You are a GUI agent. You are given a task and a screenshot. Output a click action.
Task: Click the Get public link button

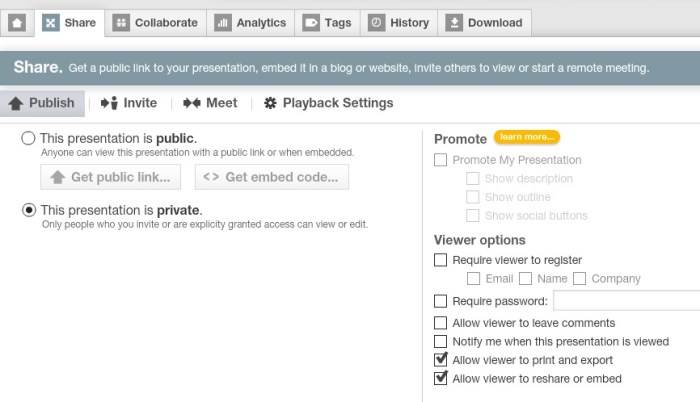(110, 177)
